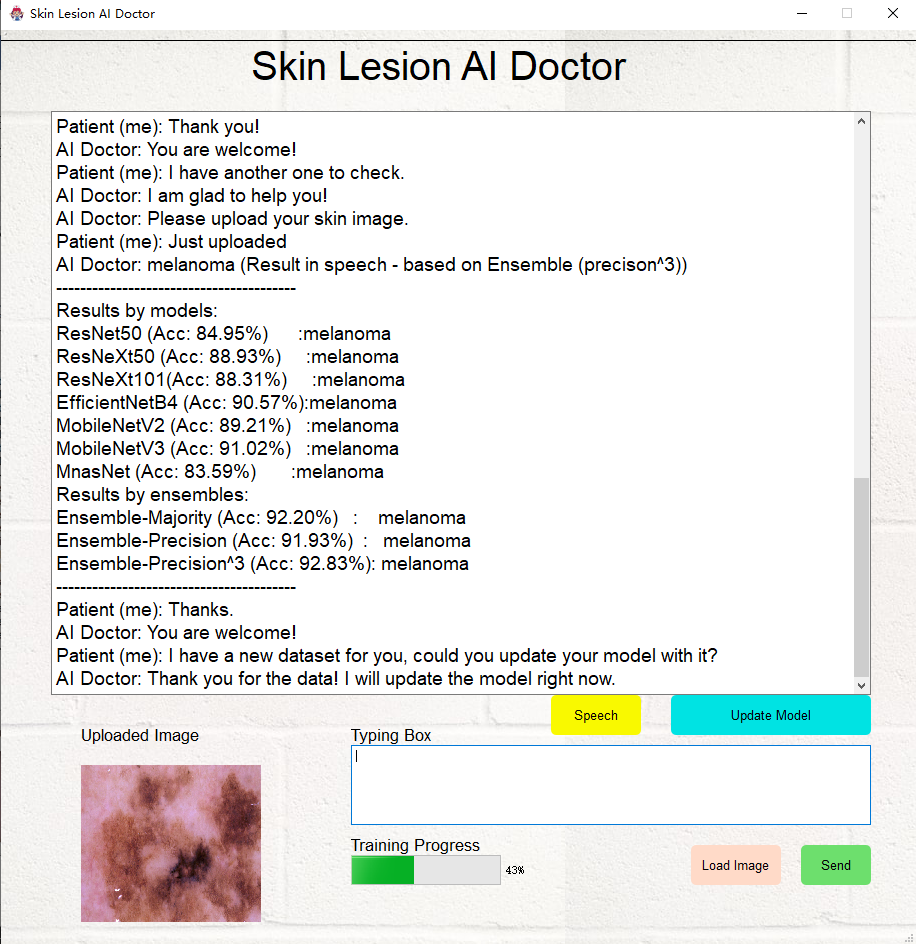Viewport: 916px width, 944px height.
Task: Click the Load Image button
Action: 735,864
